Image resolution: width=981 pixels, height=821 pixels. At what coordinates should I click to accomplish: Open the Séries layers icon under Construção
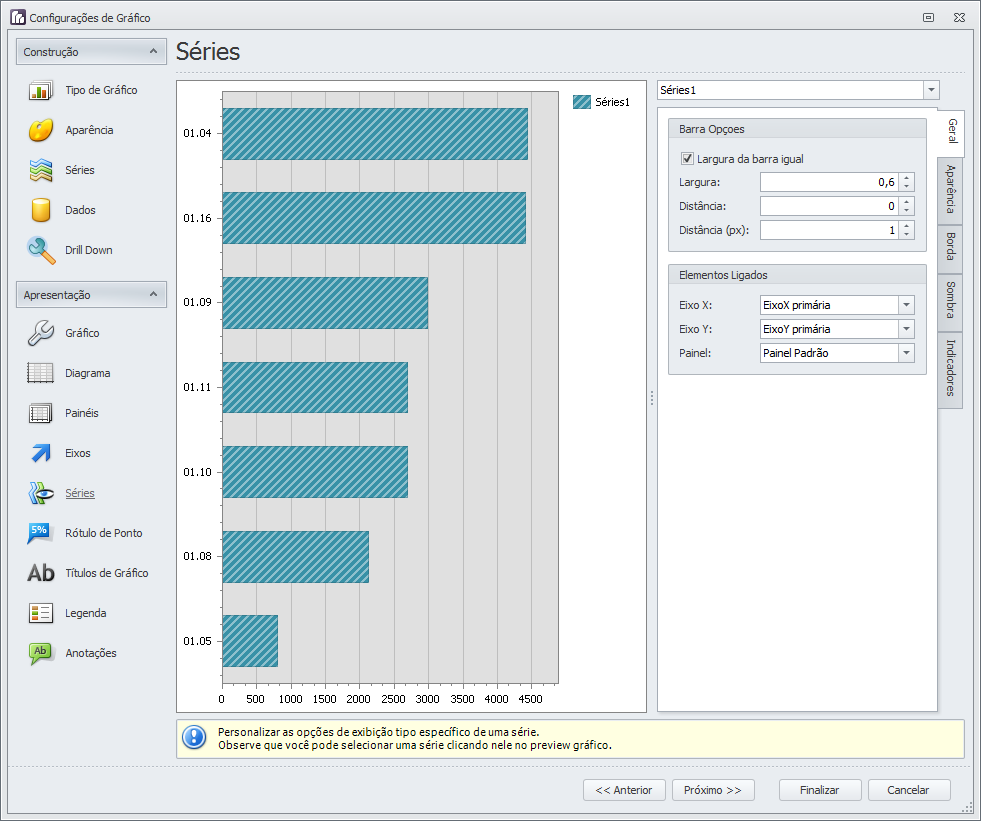(41, 170)
